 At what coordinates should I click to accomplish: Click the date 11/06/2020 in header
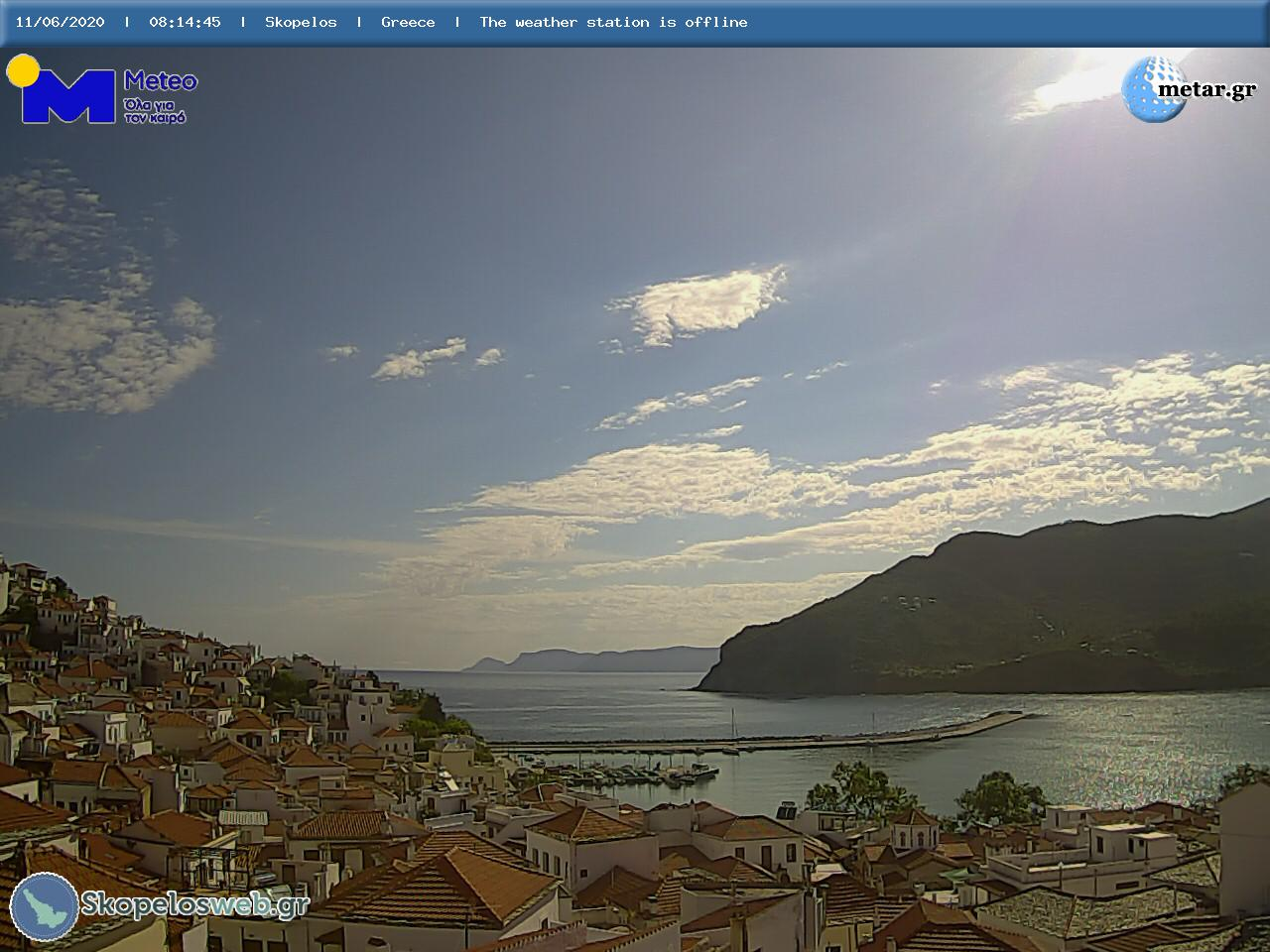60,22
